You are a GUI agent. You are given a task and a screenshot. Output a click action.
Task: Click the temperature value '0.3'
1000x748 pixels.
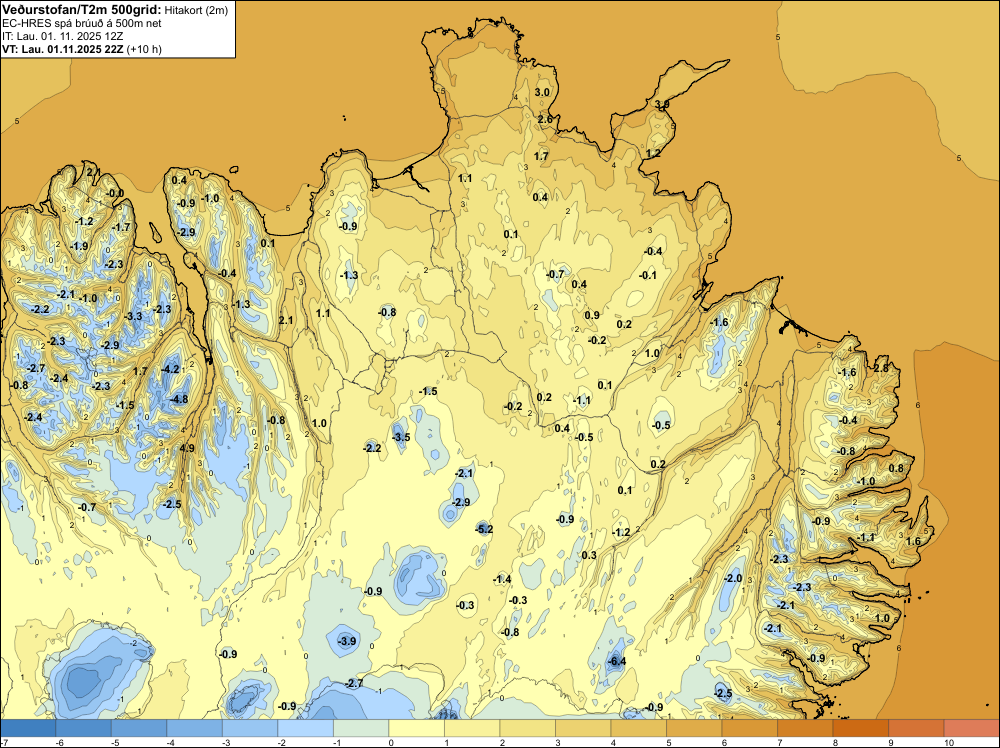(589, 555)
